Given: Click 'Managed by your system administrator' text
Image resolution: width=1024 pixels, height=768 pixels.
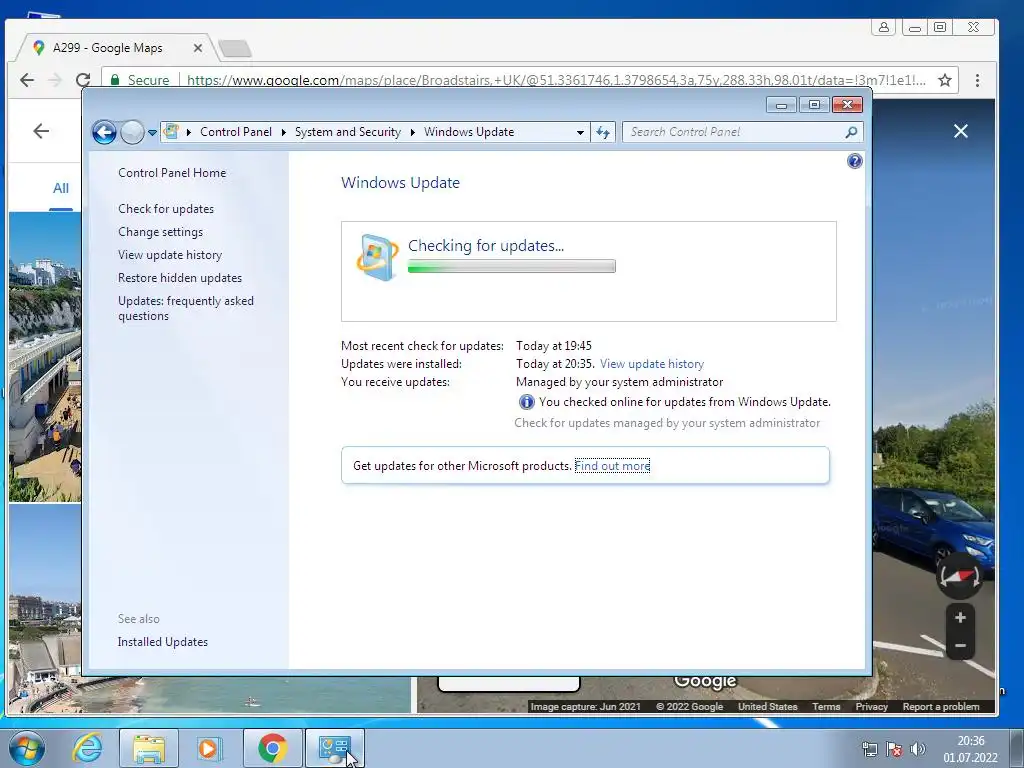Looking at the screenshot, I should [x=619, y=382].
